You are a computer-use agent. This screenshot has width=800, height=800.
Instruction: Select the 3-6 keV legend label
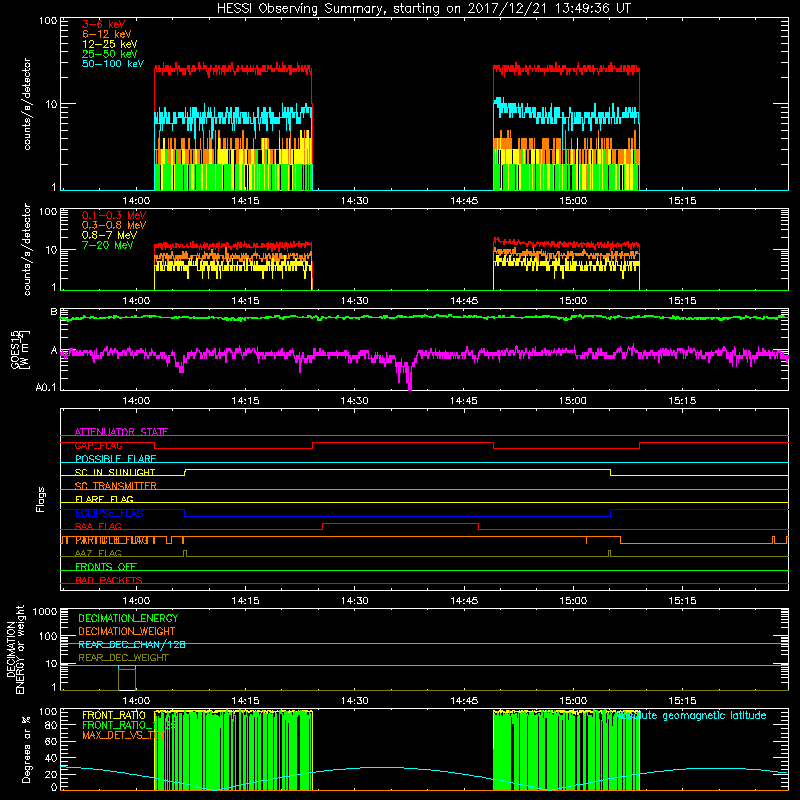click(x=104, y=24)
